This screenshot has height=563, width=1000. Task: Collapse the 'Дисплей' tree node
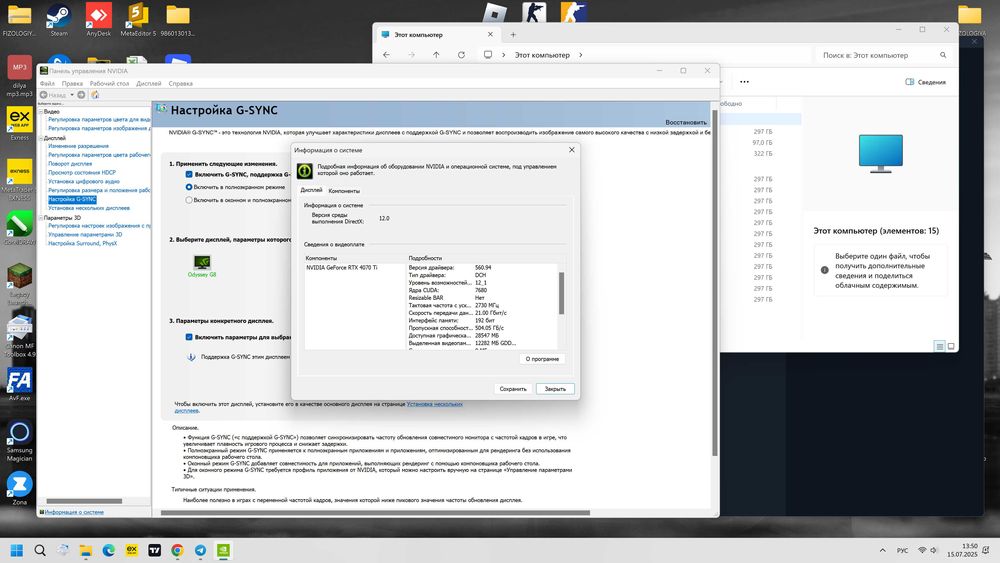click(41, 138)
